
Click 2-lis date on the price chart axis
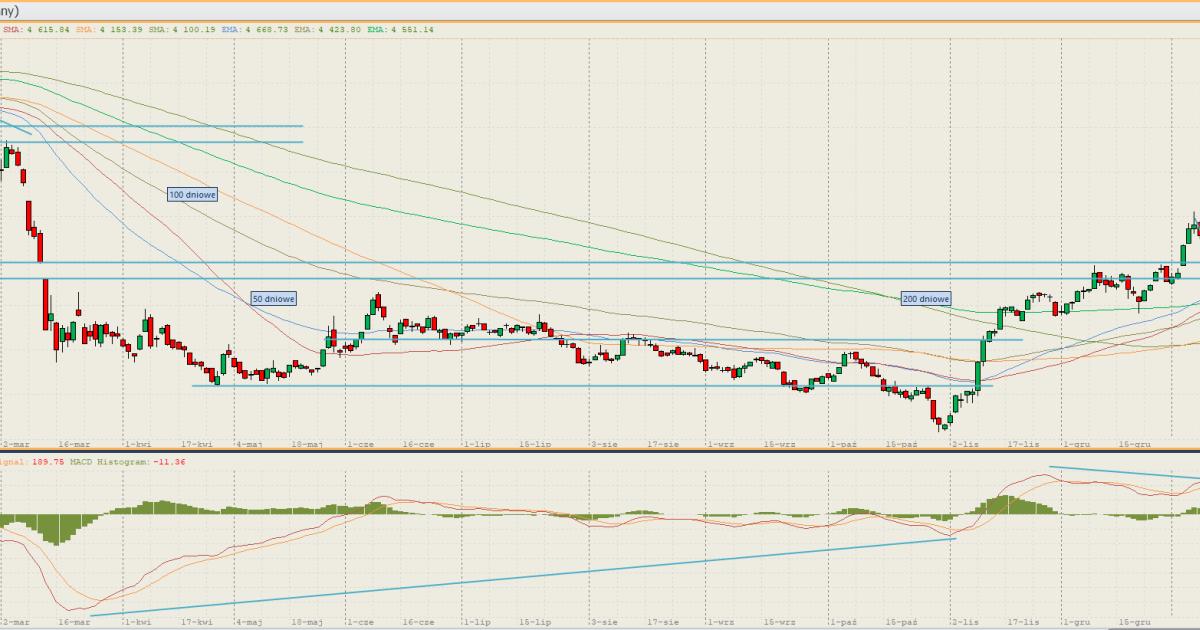point(964,441)
